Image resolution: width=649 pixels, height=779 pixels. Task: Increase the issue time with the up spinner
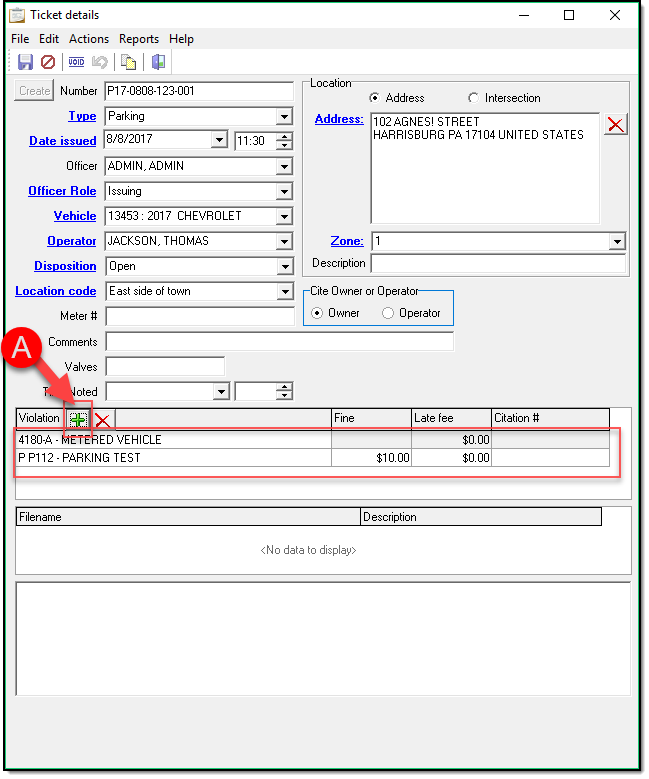284,137
